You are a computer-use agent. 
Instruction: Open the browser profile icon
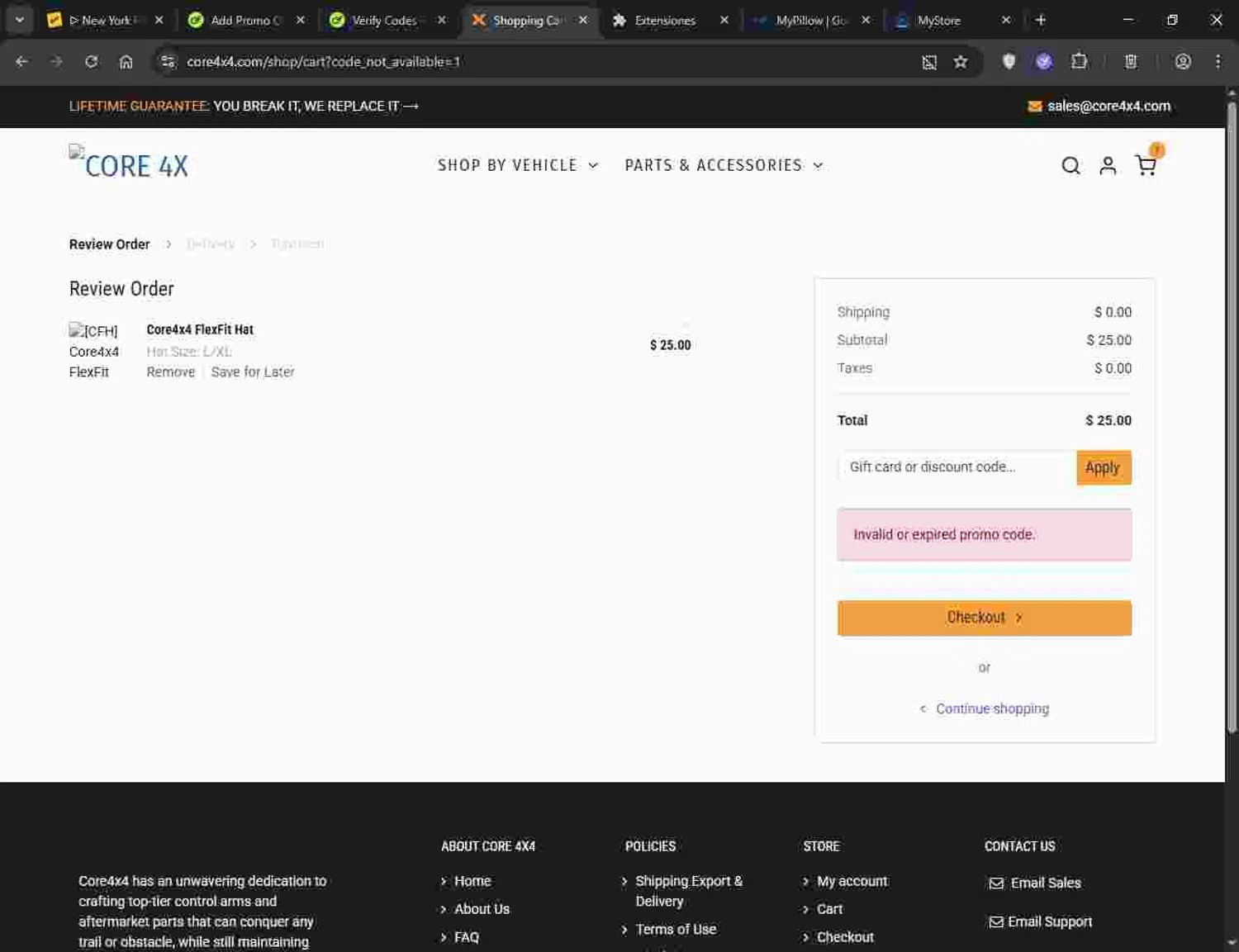pyautogui.click(x=1183, y=61)
